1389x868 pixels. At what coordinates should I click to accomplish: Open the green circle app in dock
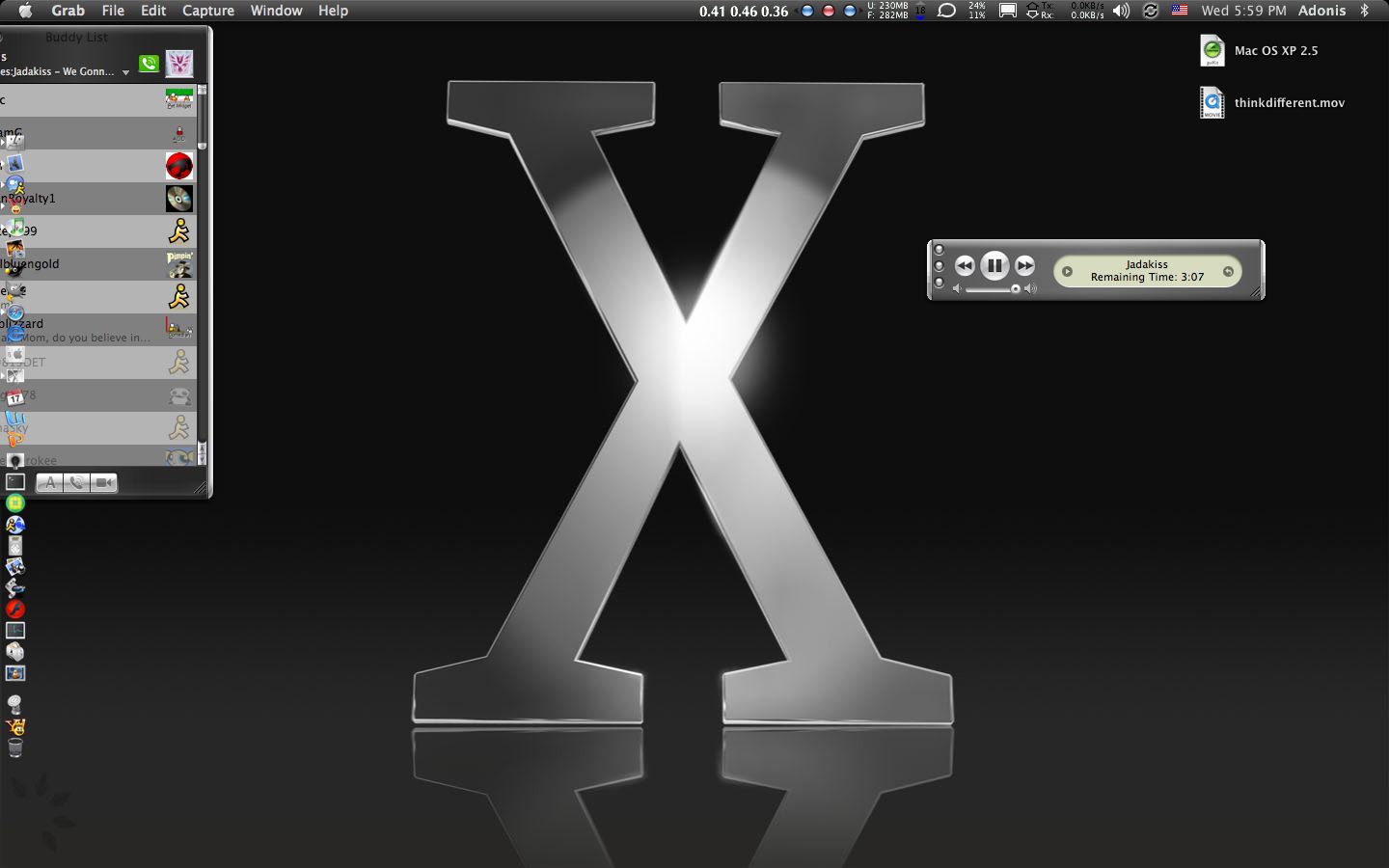(15, 502)
